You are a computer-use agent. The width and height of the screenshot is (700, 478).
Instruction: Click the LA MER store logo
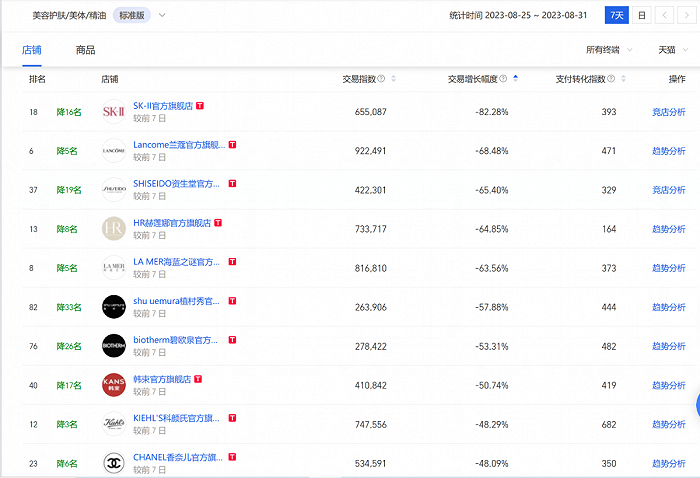(x=114, y=268)
